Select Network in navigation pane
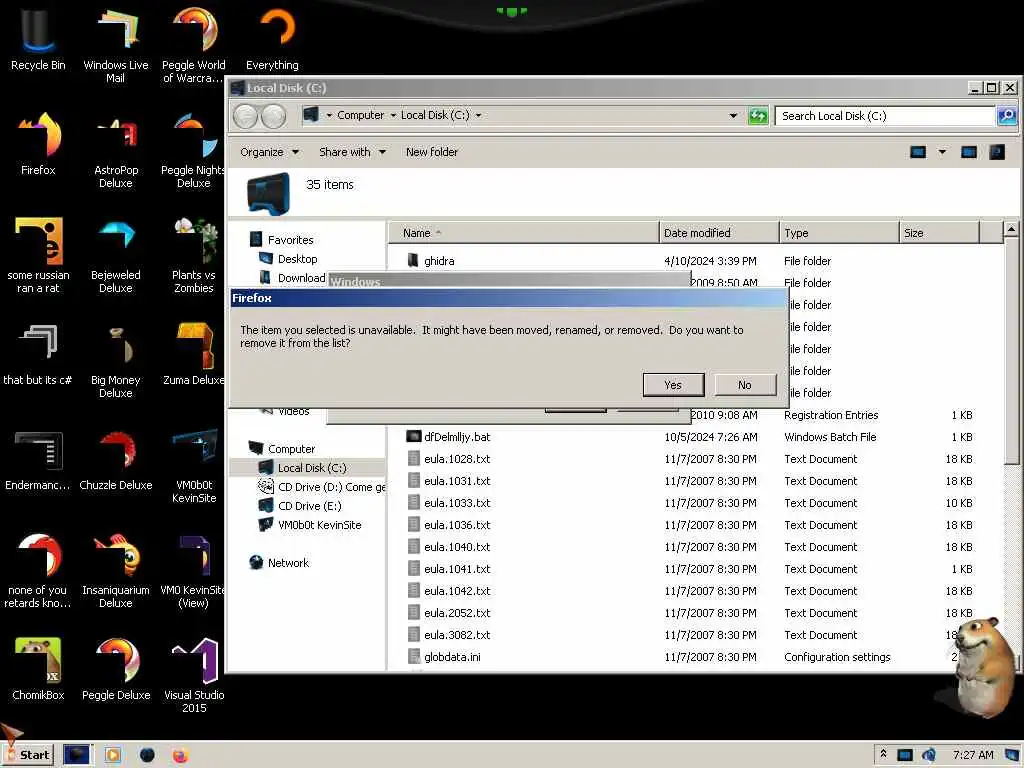The height and width of the screenshot is (768, 1024). pyautogui.click(x=288, y=563)
